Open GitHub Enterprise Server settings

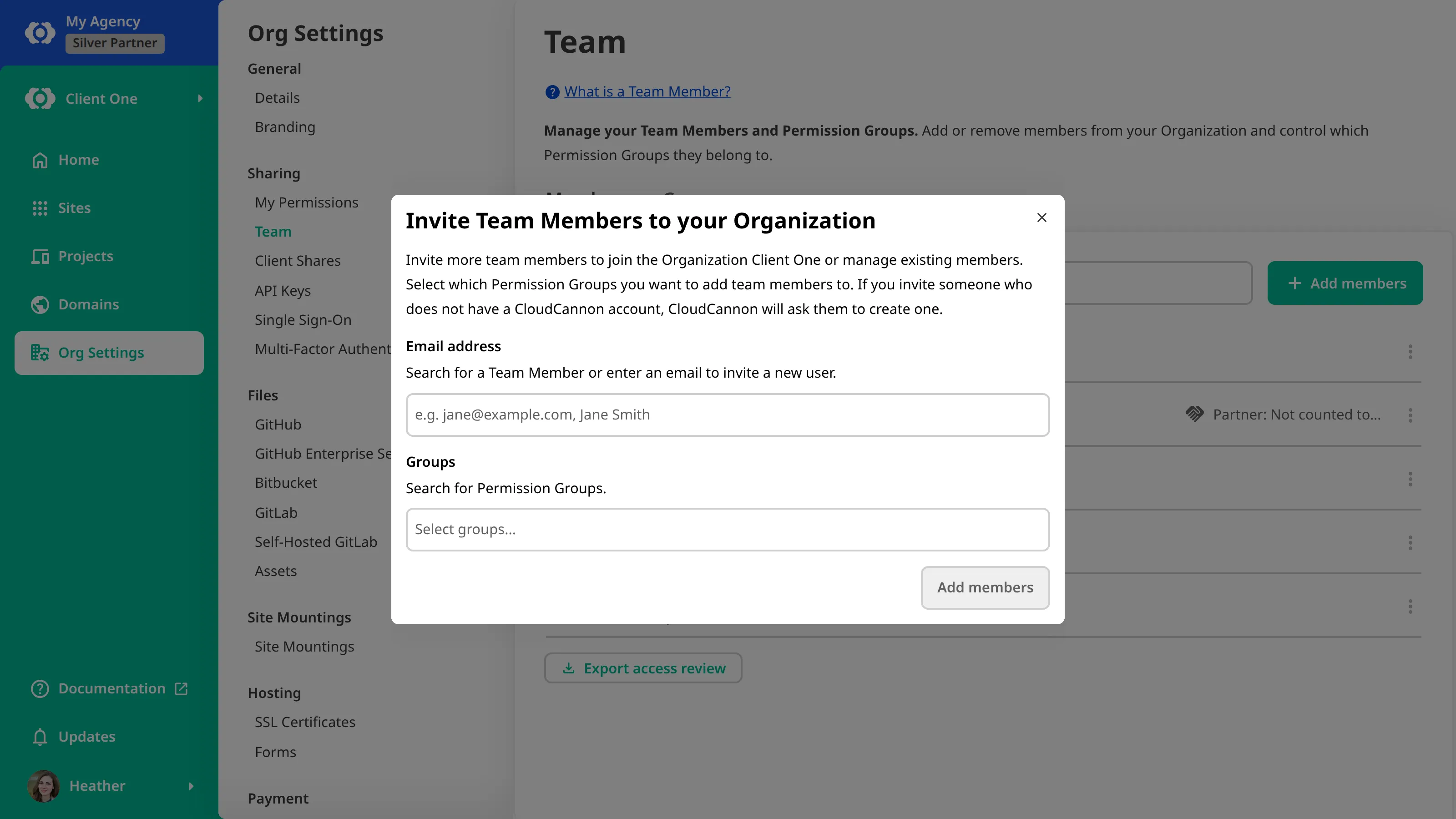click(323, 453)
